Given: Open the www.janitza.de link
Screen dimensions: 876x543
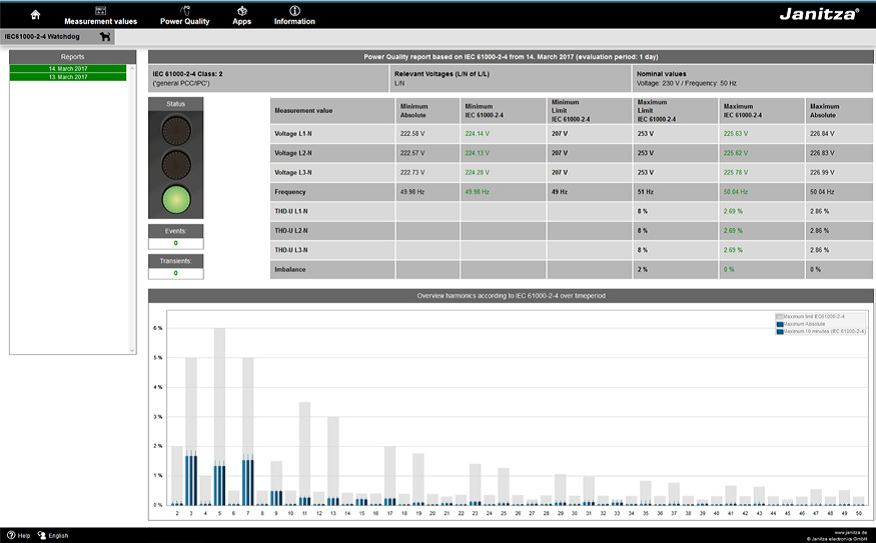Looking at the screenshot, I should 850,532.
